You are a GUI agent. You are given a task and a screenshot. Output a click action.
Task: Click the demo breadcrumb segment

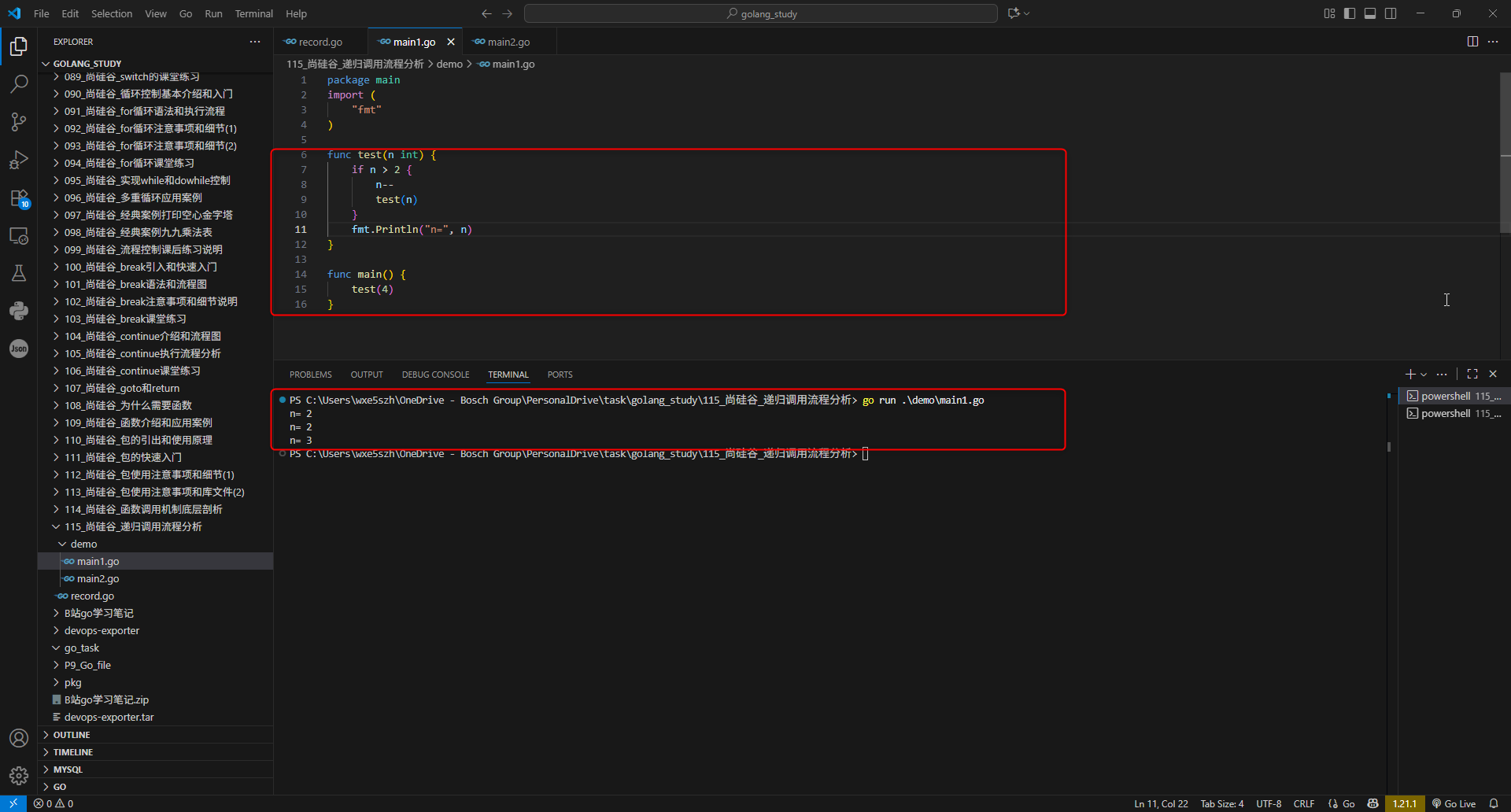pos(449,64)
